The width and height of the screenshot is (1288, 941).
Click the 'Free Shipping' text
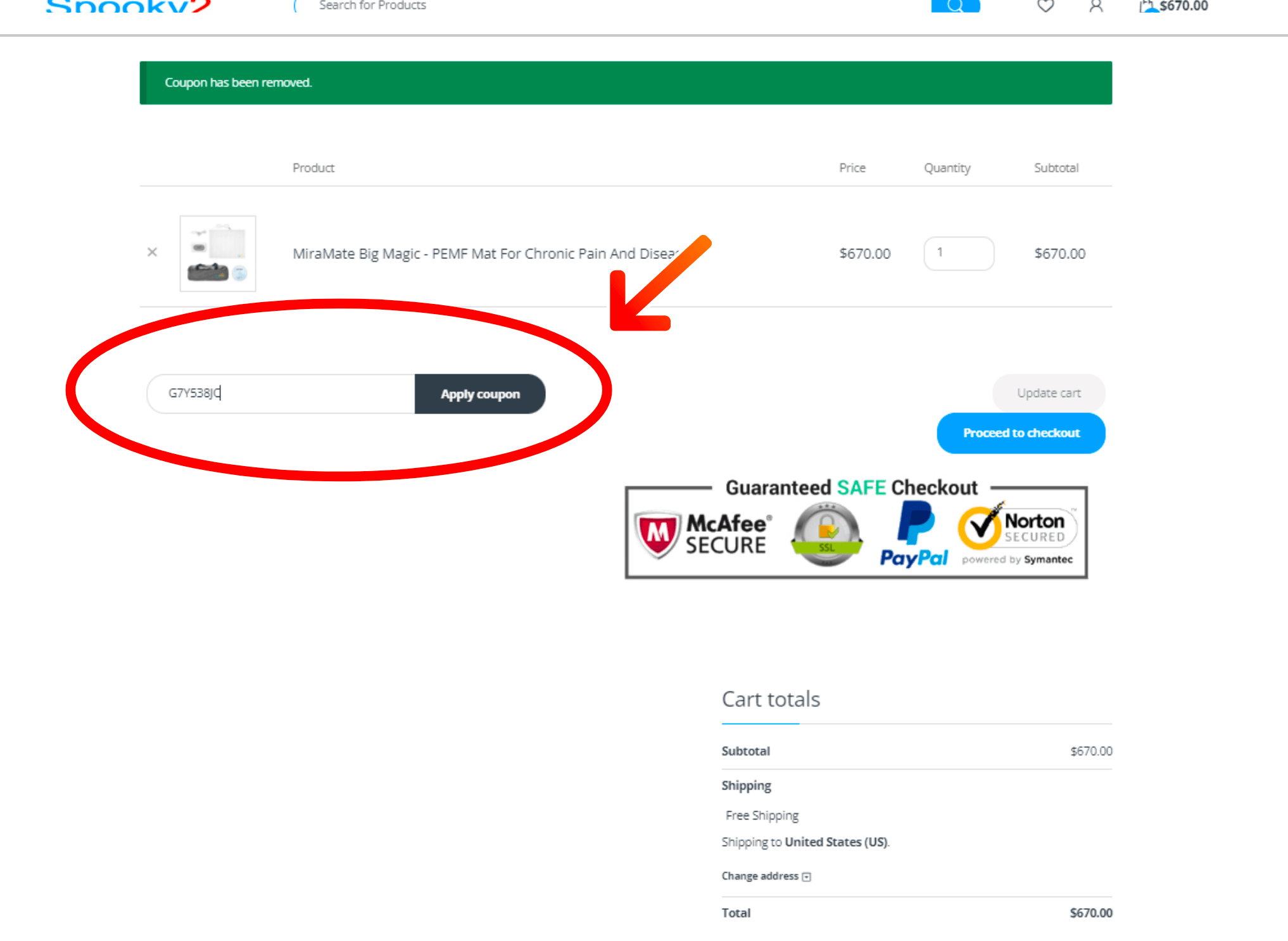tap(762, 816)
